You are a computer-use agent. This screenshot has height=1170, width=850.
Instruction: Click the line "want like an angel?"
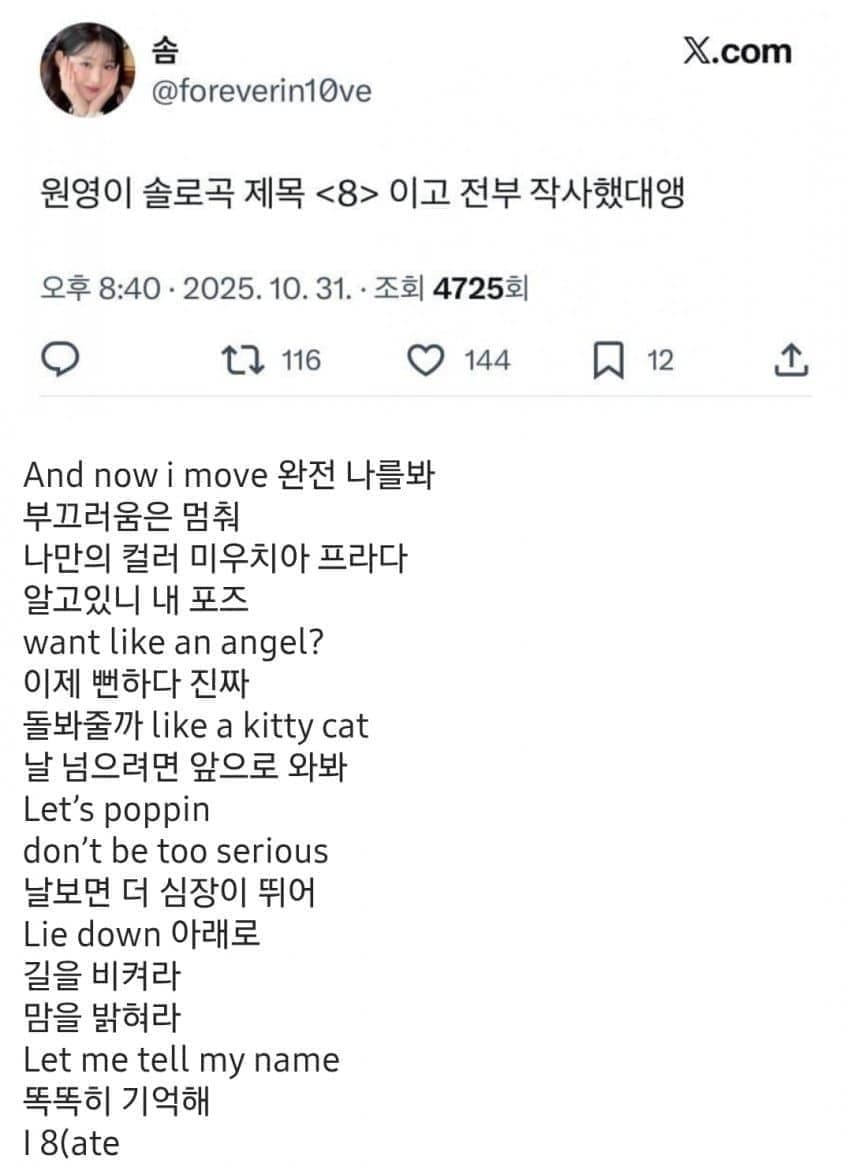(x=173, y=641)
